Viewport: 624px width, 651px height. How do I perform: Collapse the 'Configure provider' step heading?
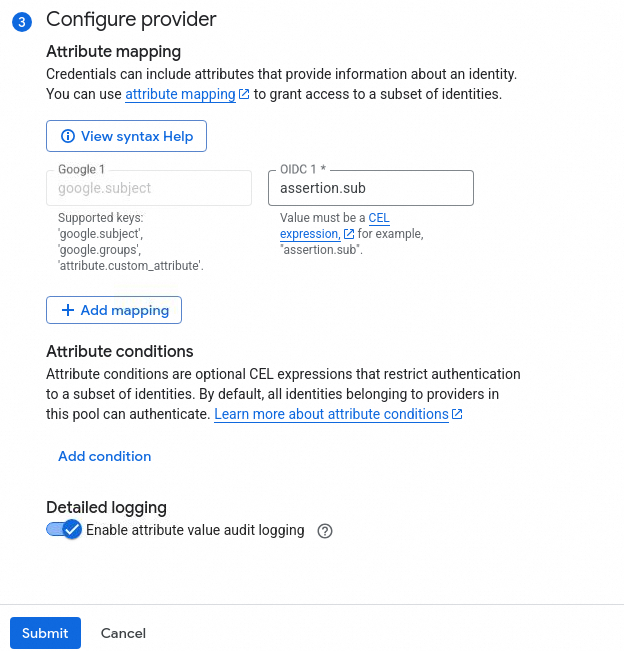(131, 19)
